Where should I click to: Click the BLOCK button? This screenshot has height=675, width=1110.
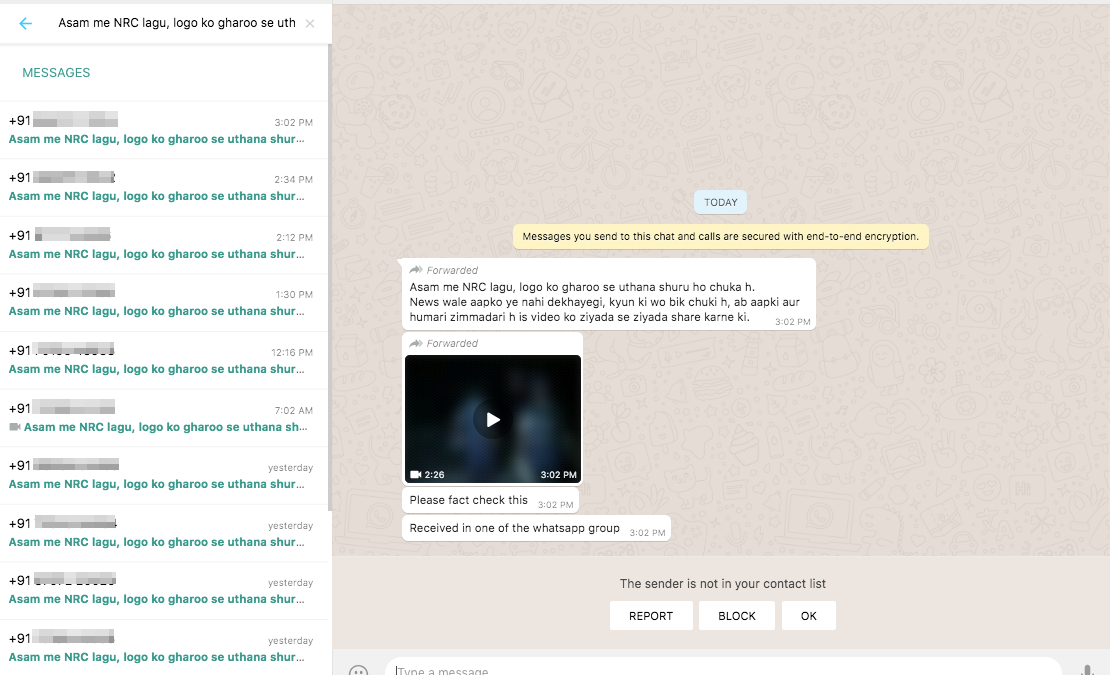coord(737,616)
